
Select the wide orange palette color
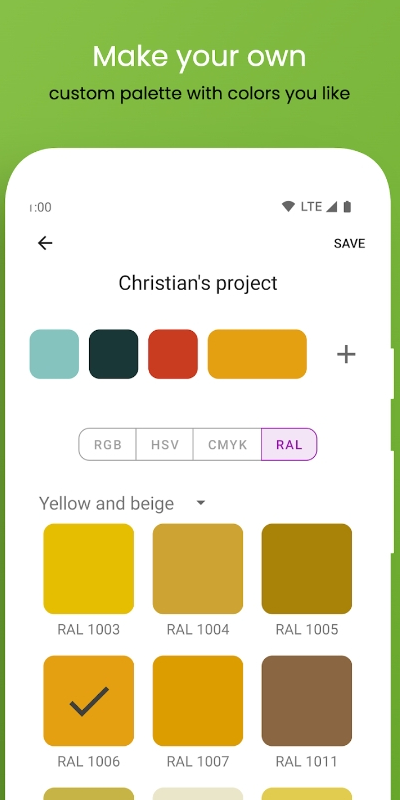pos(257,354)
